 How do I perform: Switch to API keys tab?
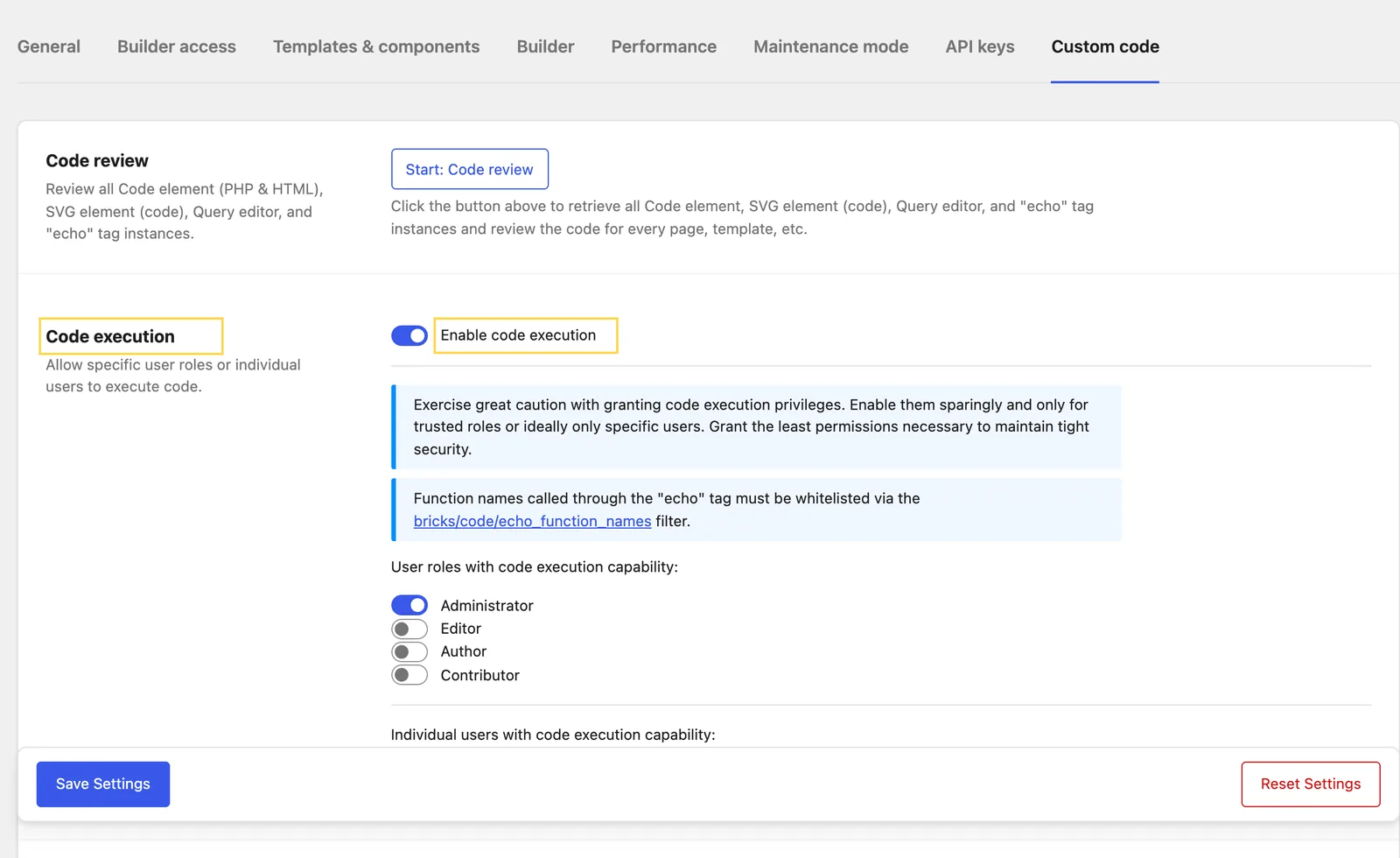click(980, 46)
